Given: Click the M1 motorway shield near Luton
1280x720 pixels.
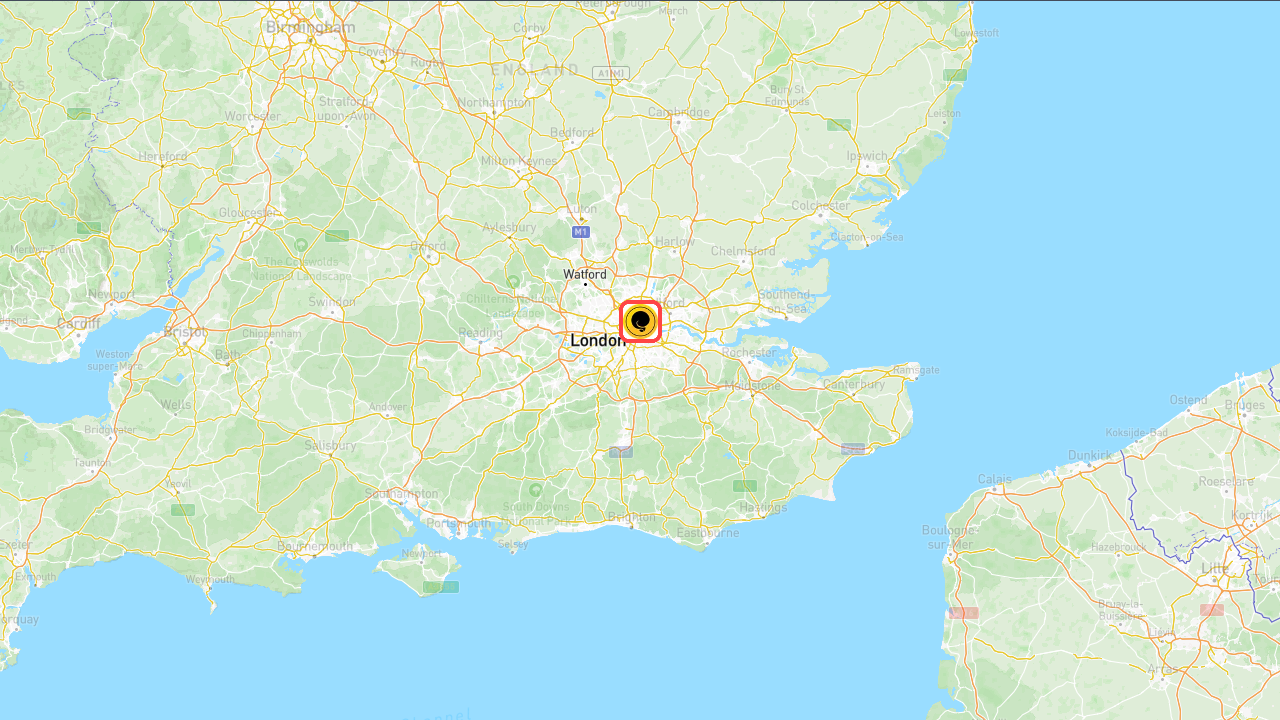Looking at the screenshot, I should [581, 232].
